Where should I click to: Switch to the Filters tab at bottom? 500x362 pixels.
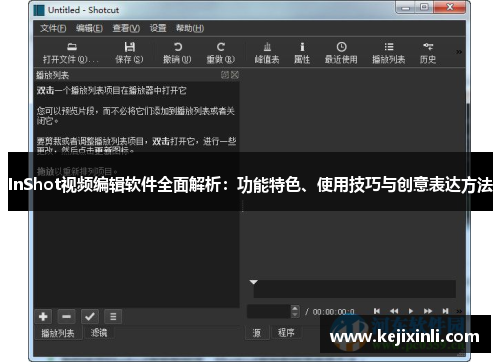click(x=99, y=333)
